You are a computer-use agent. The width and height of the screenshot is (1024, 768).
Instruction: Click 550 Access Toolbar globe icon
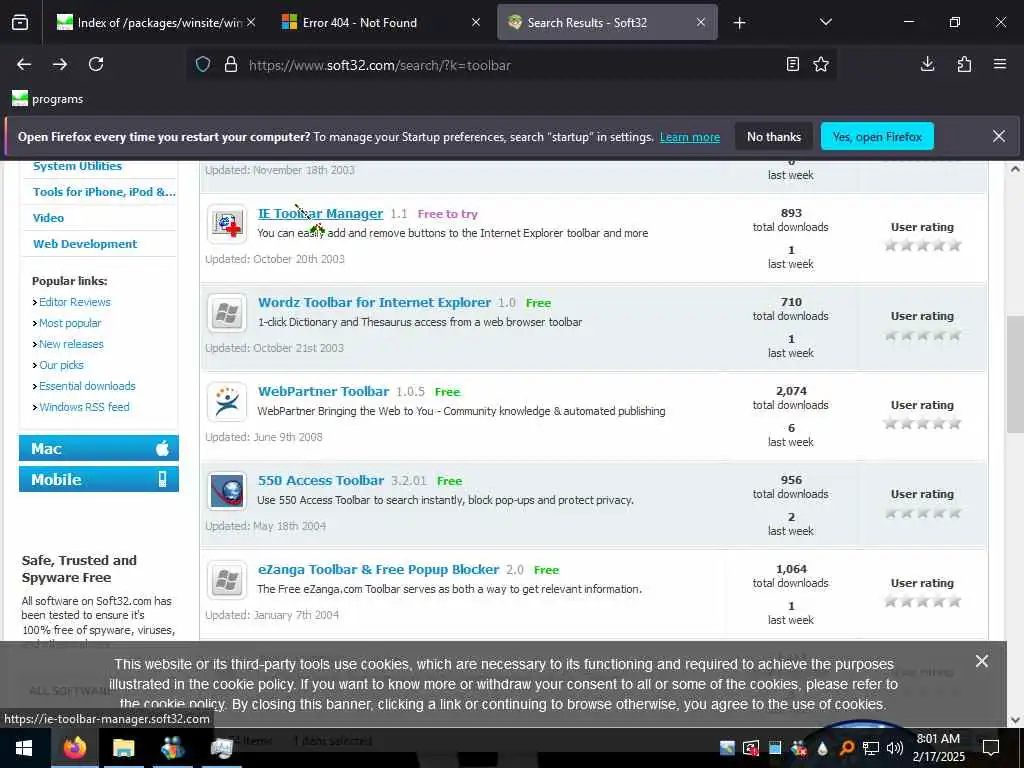pyautogui.click(x=227, y=491)
